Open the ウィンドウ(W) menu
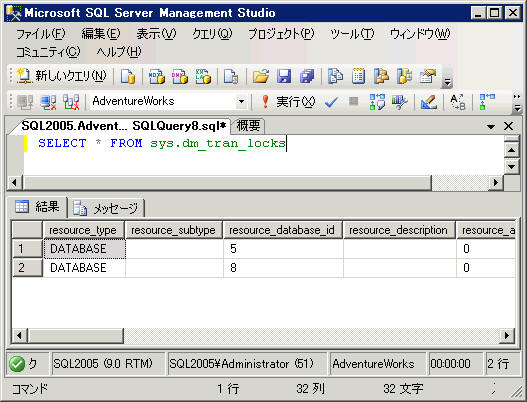Image resolution: width=527 pixels, height=402 pixels. click(420, 34)
